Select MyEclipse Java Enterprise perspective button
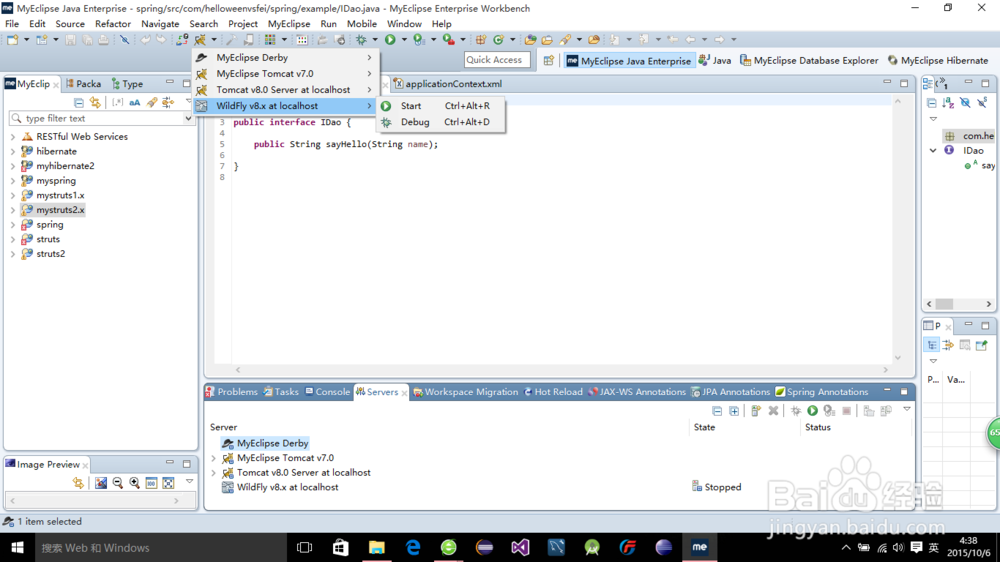 click(629, 61)
